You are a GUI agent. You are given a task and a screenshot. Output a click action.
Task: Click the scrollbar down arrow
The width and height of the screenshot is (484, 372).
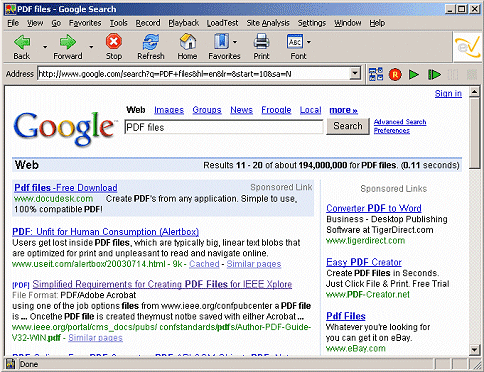[x=474, y=350]
